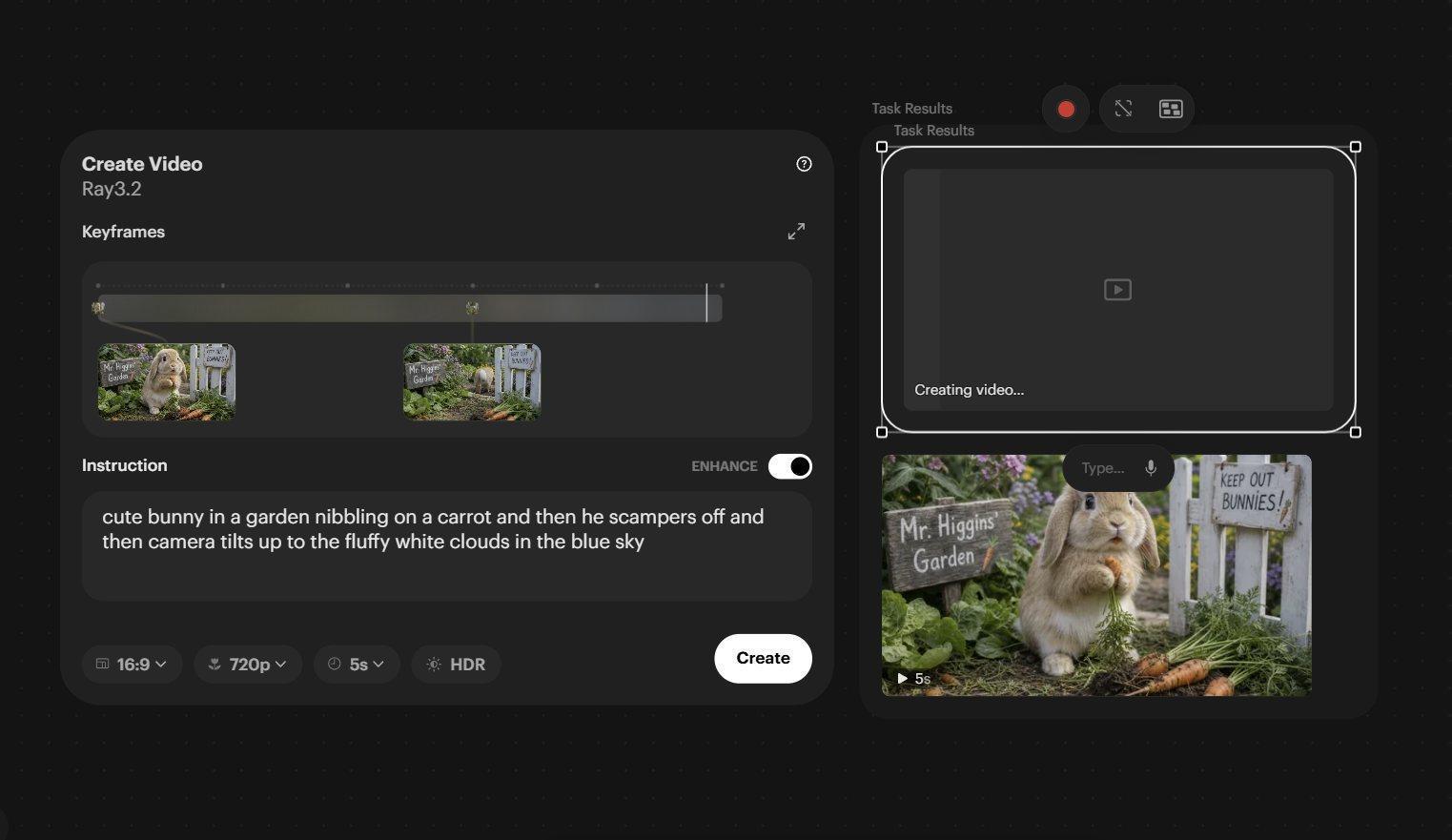Click the "Instruction" label

[x=124, y=465]
